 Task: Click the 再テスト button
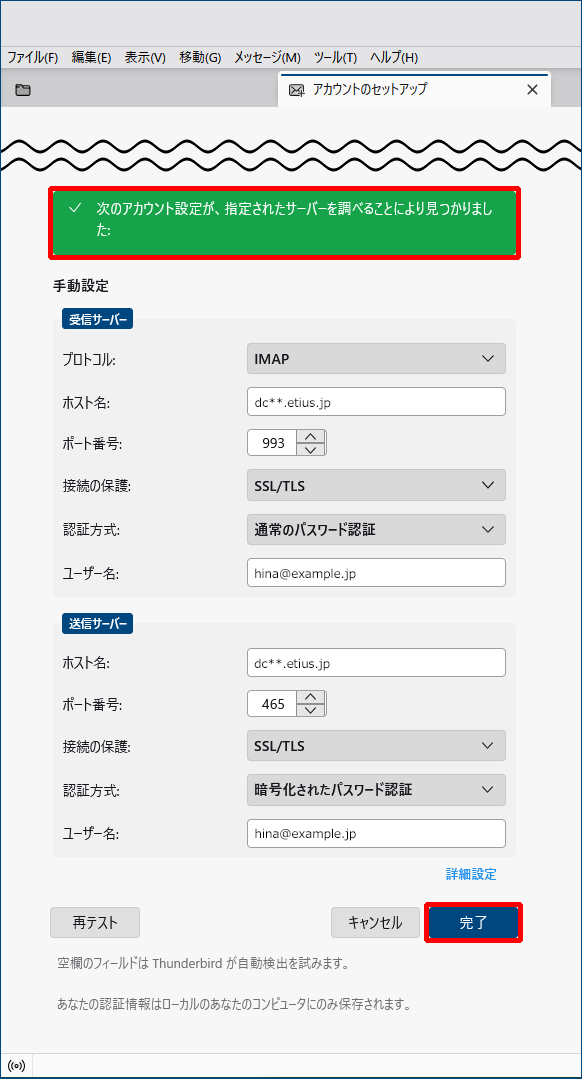[x=95, y=922]
